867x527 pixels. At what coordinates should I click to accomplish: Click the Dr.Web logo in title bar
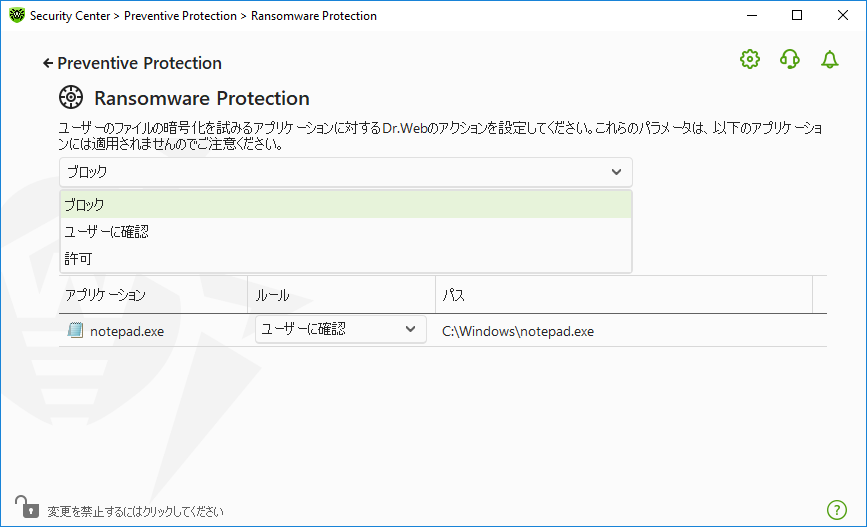click(16, 16)
